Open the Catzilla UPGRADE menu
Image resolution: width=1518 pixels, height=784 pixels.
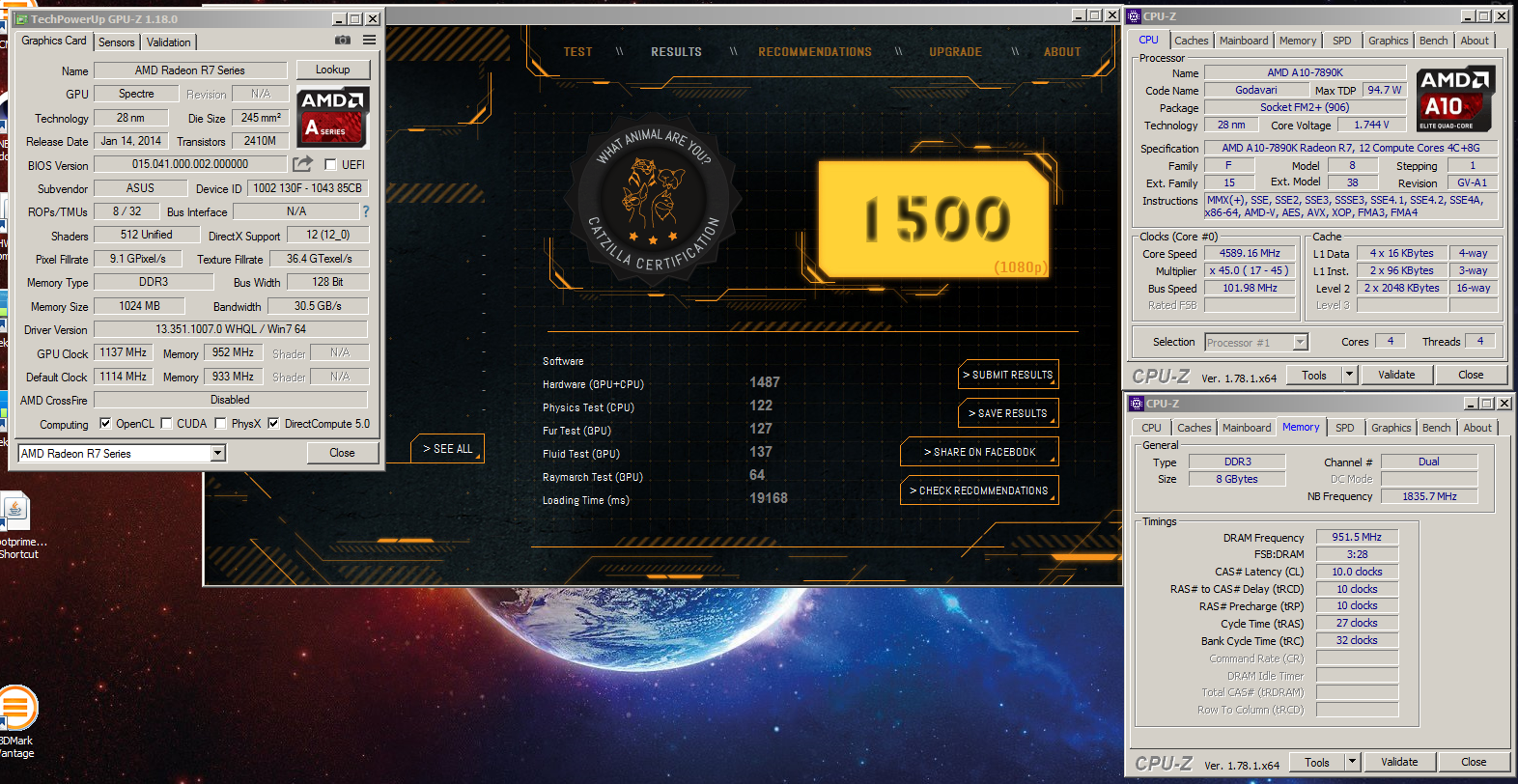click(x=955, y=52)
